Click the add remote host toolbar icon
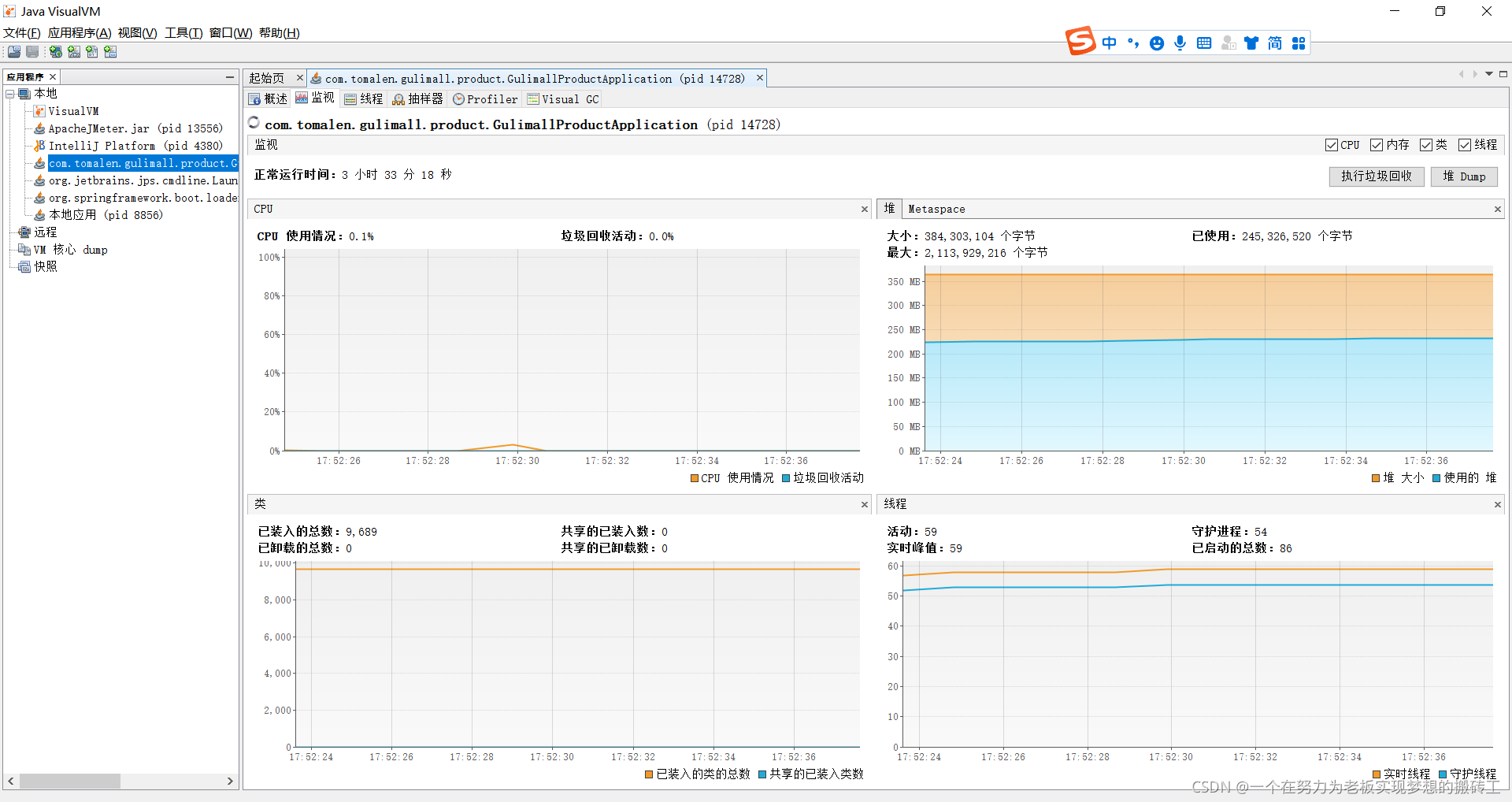The width and height of the screenshot is (1512, 802). point(56,52)
